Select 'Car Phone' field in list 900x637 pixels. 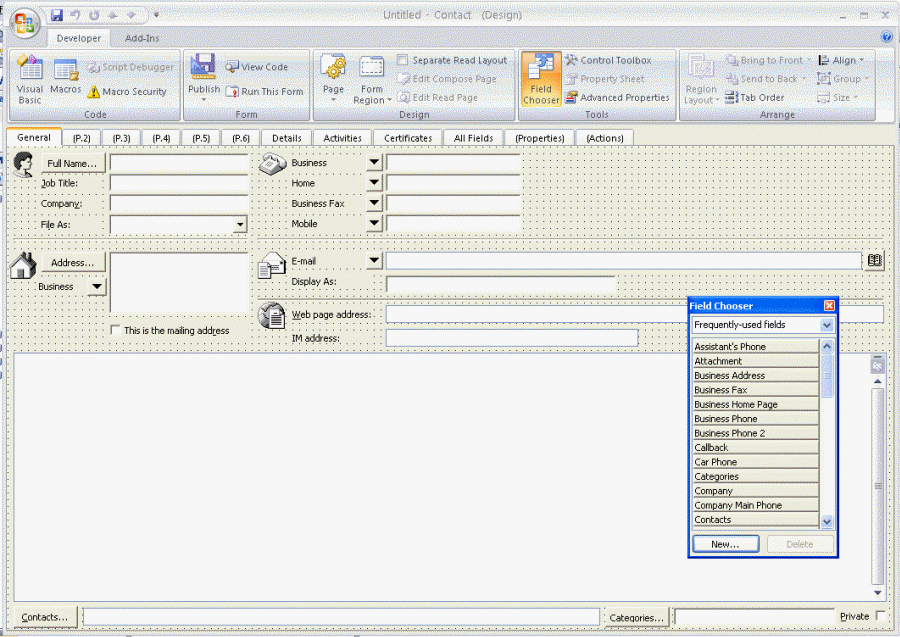coord(755,462)
